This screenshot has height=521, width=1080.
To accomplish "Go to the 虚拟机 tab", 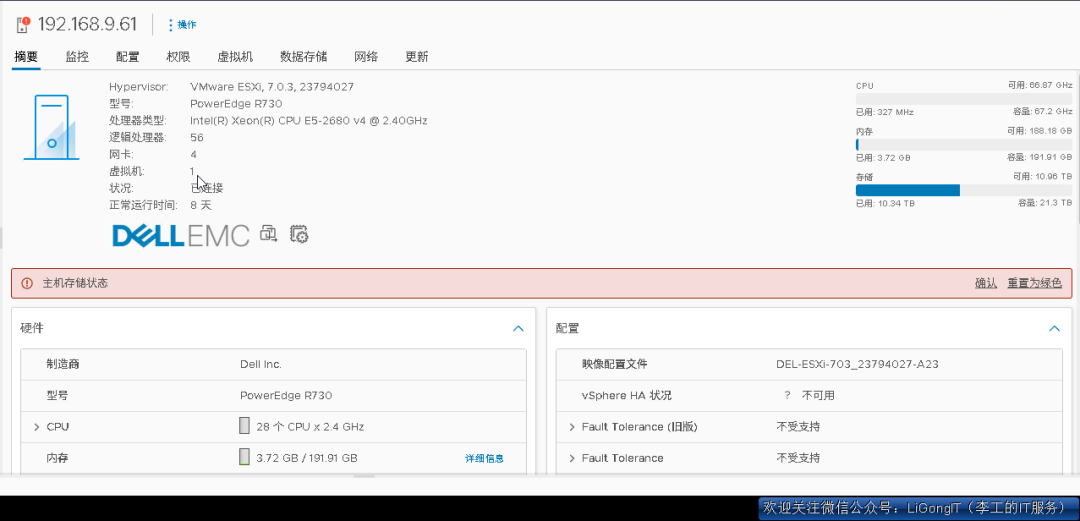I will pos(236,57).
